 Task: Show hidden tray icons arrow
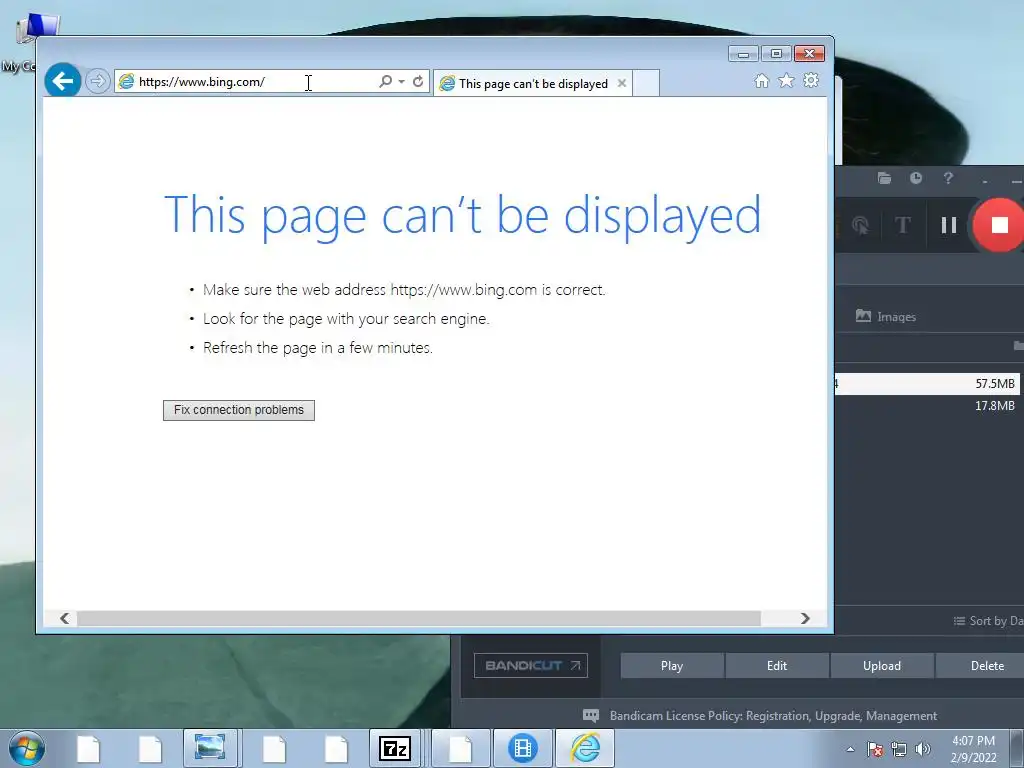[x=850, y=749]
